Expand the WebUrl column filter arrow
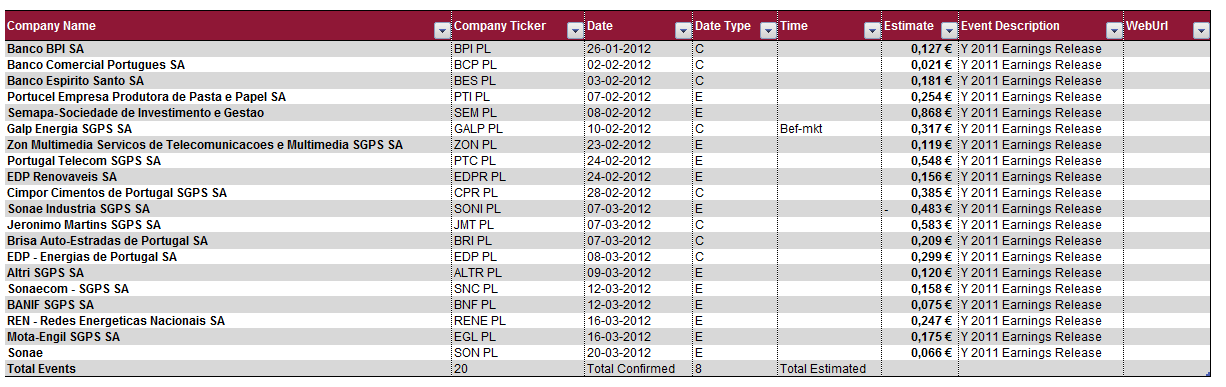 pos(1201,31)
